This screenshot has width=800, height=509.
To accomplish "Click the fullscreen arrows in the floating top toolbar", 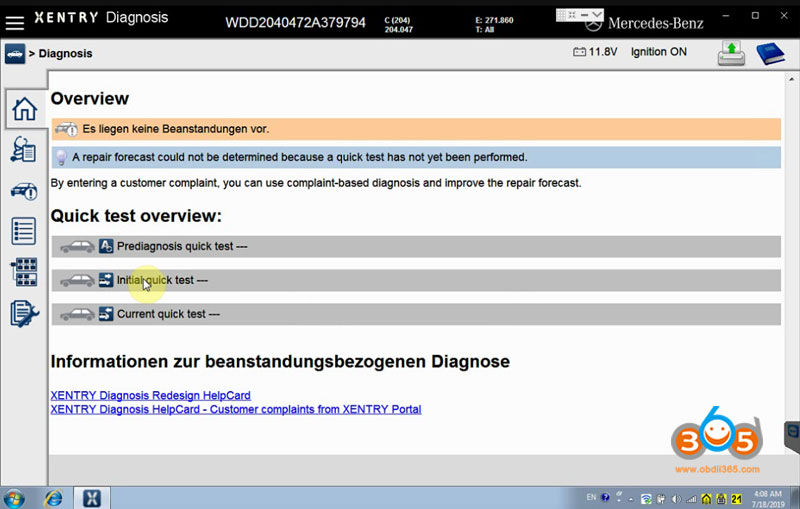I will 572,15.
